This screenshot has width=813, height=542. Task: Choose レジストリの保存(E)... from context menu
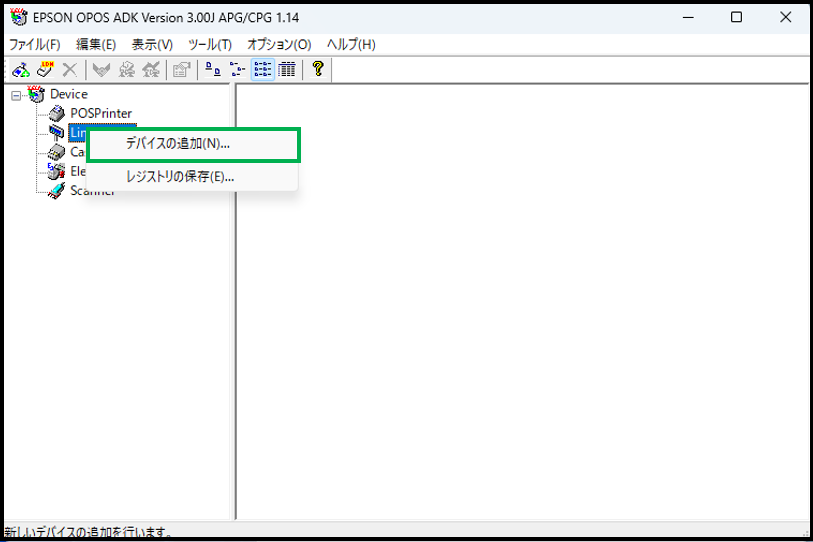point(179,177)
